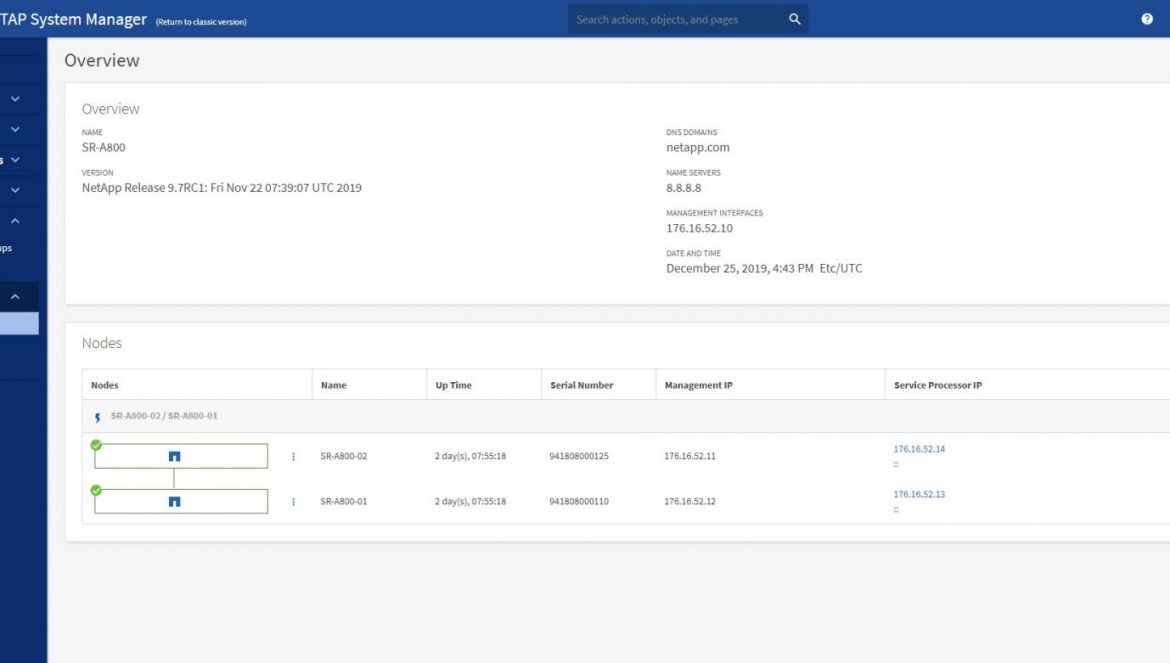Image resolution: width=1170 pixels, height=663 pixels.
Task: Click the Overview page title
Action: pos(101,60)
